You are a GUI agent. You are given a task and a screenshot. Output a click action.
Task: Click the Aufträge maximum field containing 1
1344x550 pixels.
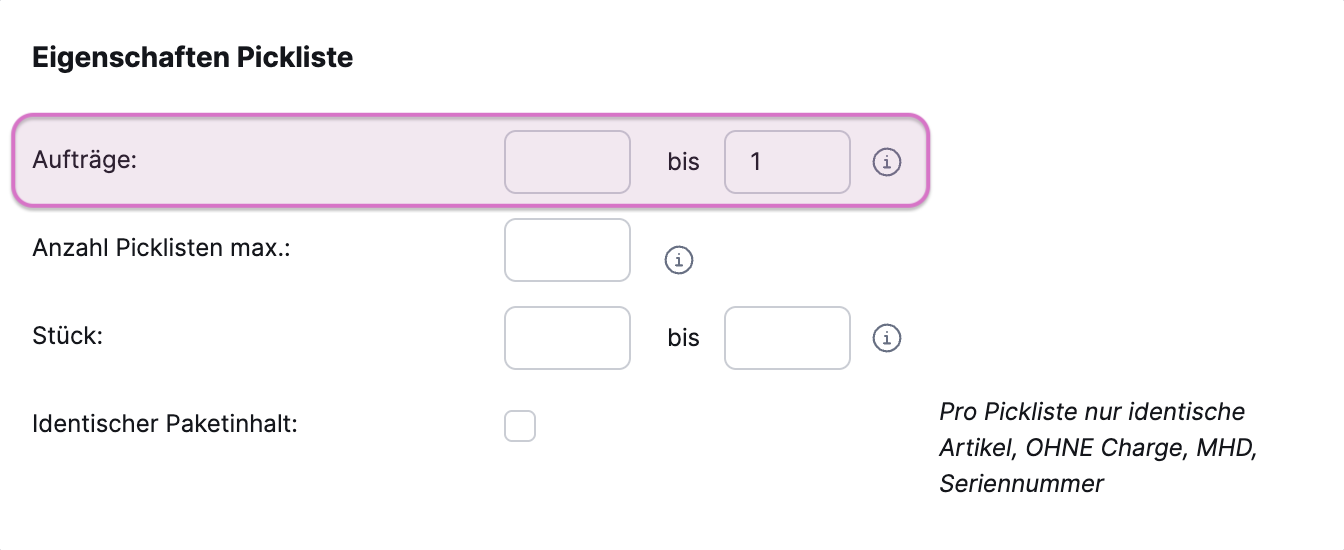(787, 162)
